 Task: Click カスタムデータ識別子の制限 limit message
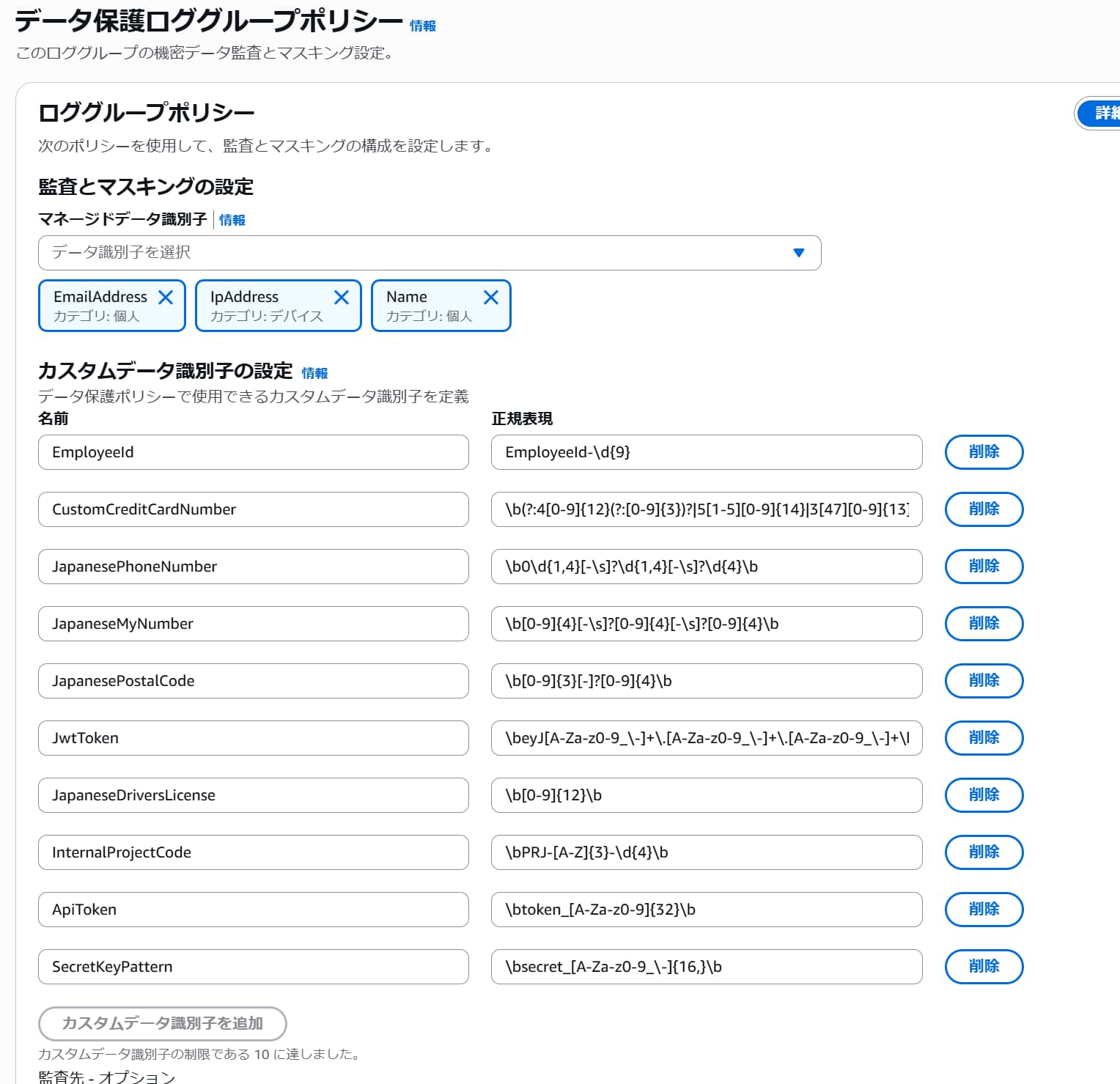(200, 1054)
